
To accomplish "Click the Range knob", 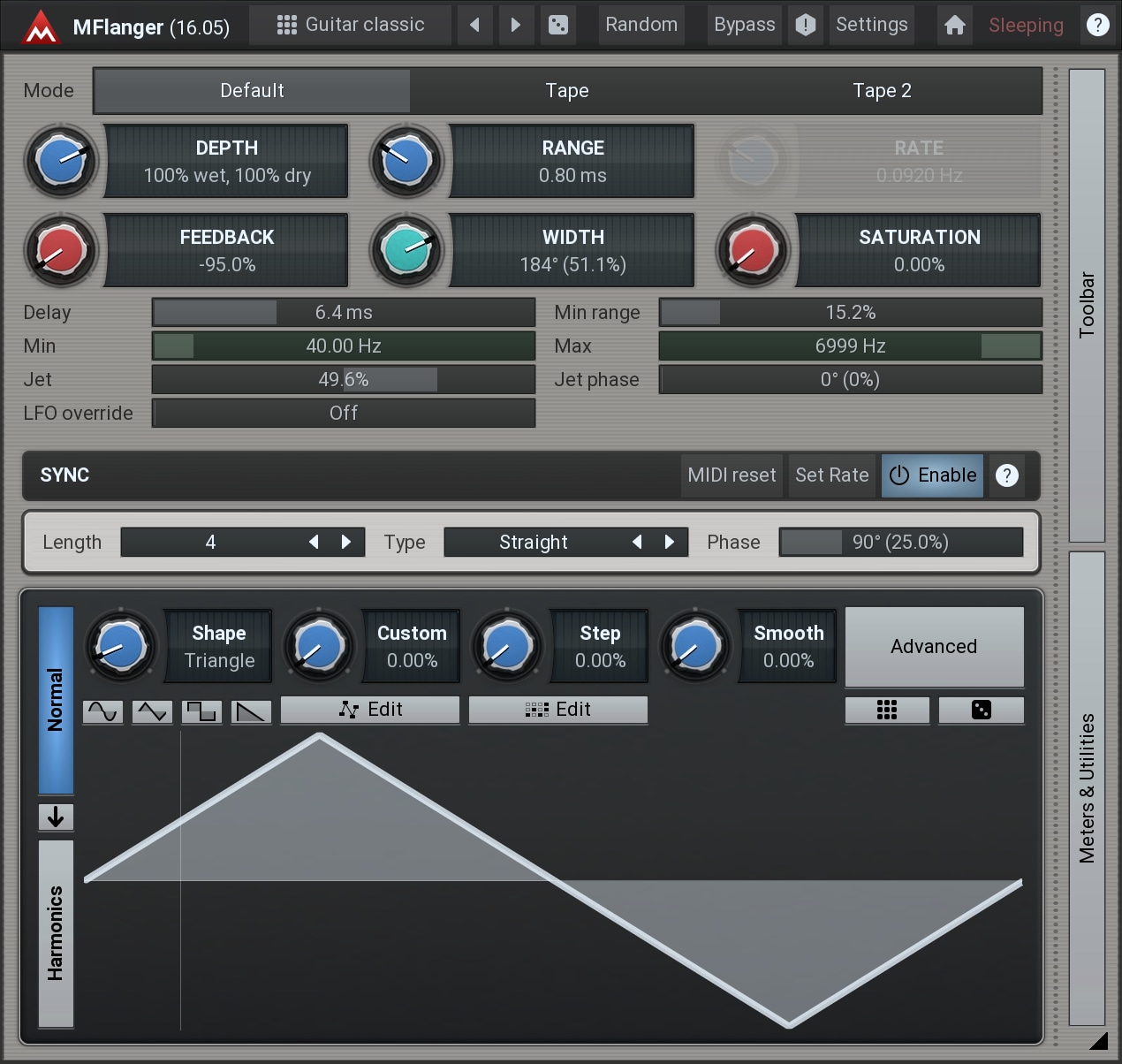I will coord(406,161).
